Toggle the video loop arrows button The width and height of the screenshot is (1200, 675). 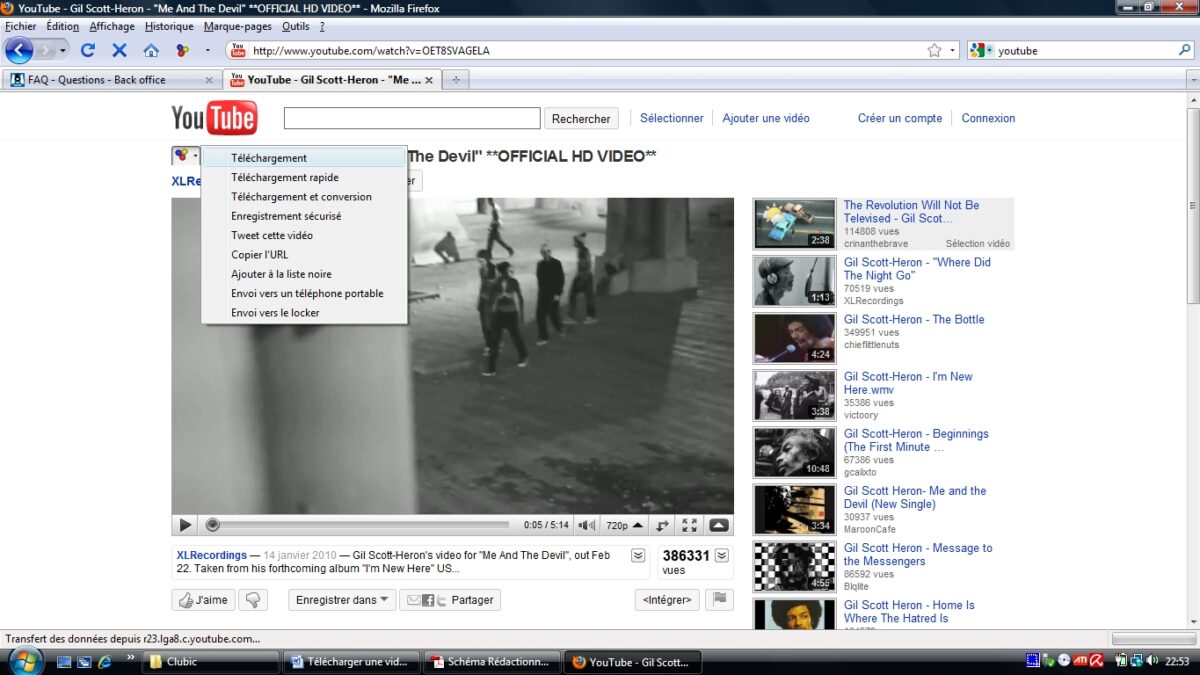click(662, 525)
